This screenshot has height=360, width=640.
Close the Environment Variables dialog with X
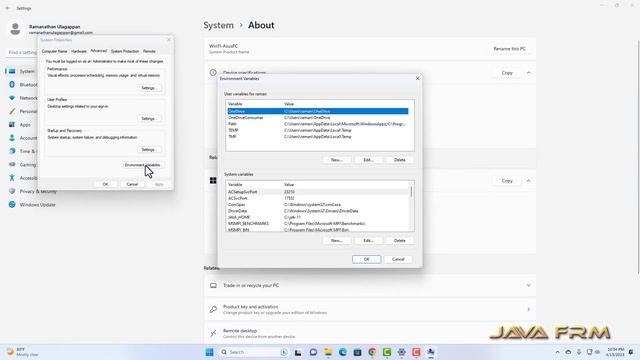click(x=417, y=78)
